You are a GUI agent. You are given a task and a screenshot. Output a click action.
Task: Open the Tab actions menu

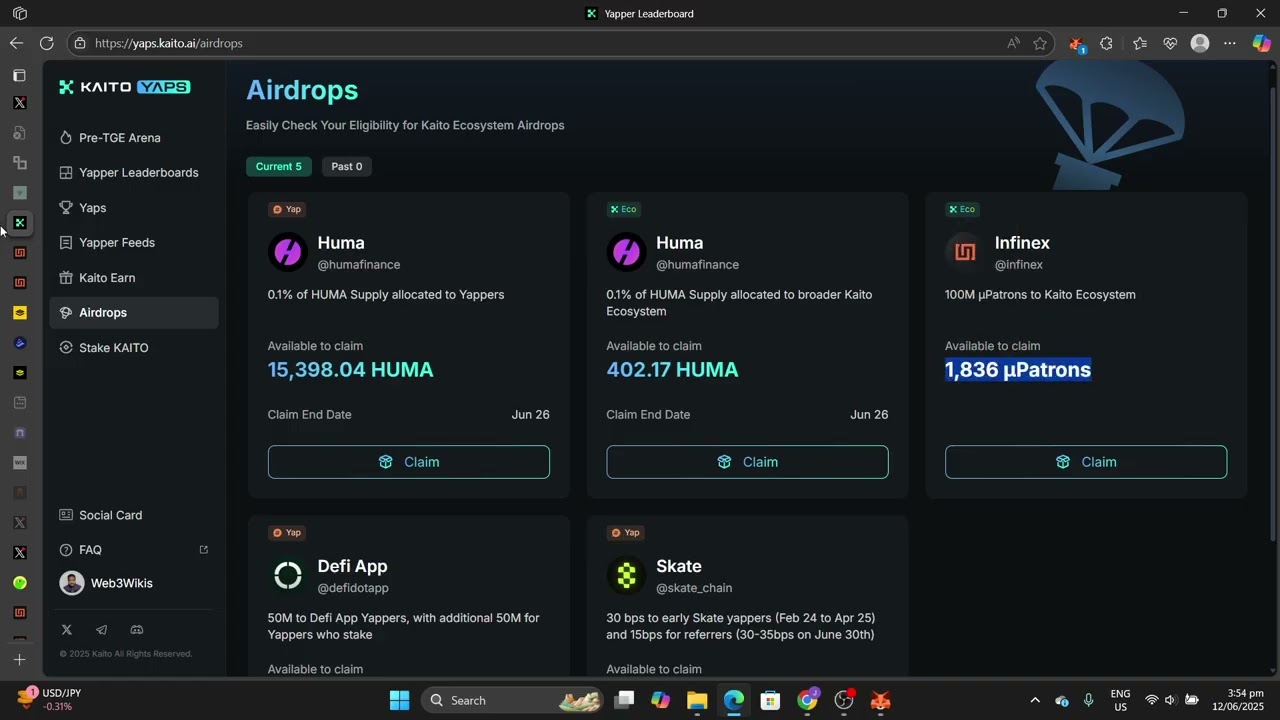pos(19,75)
